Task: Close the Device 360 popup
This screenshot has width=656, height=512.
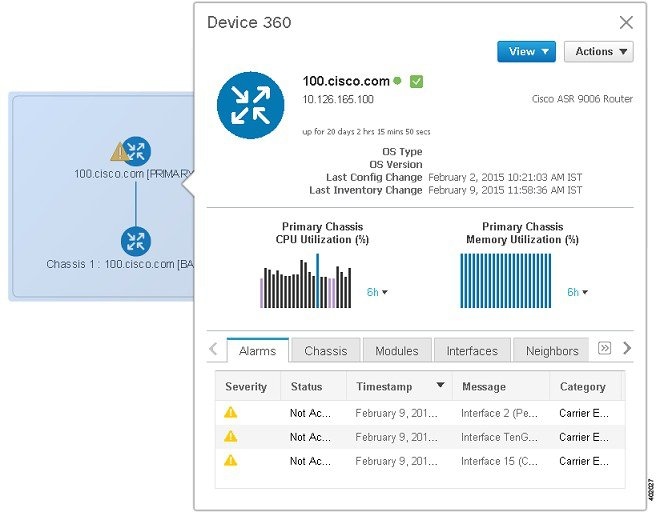Action: 626,23
